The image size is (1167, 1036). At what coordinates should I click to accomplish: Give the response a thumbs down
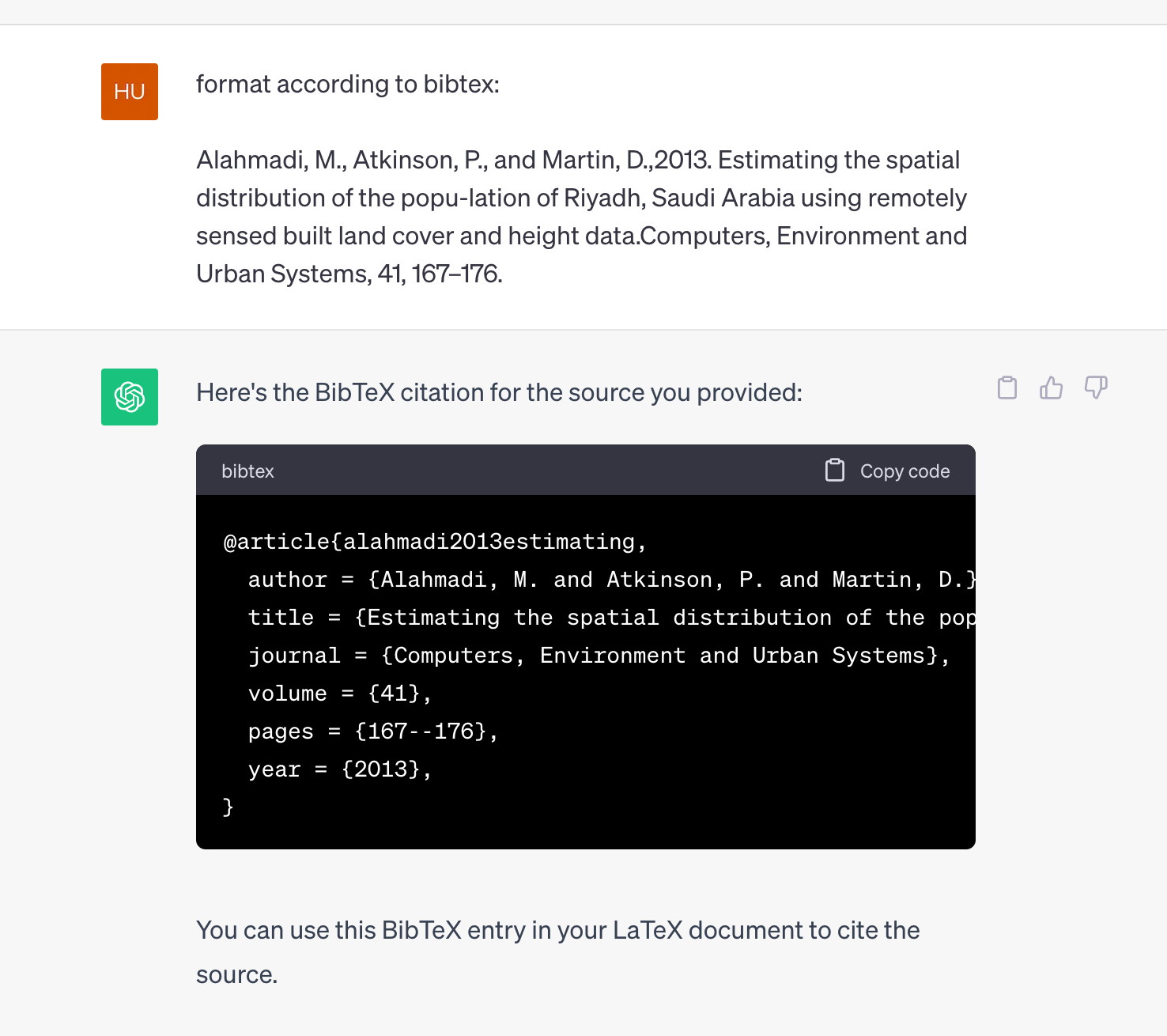1096,388
